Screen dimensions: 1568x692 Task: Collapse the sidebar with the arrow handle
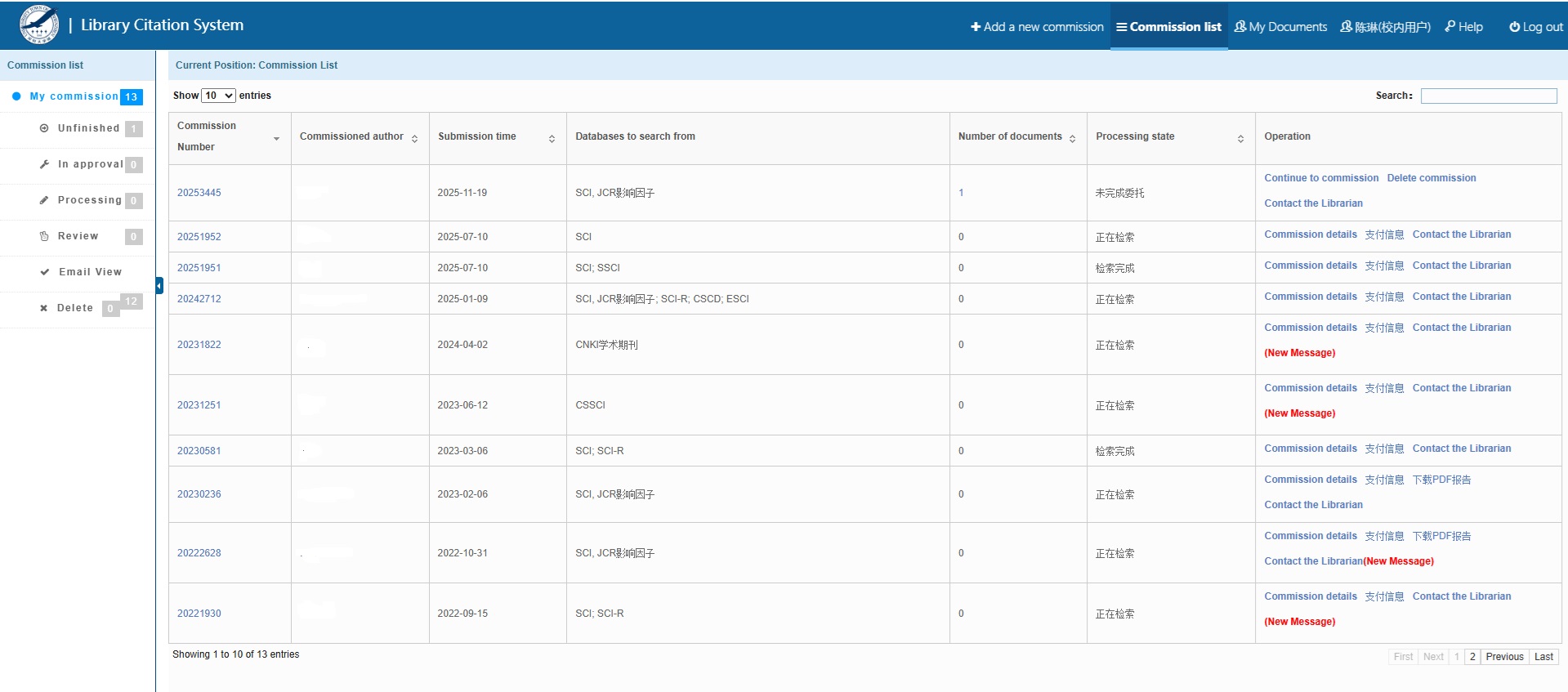[159, 285]
